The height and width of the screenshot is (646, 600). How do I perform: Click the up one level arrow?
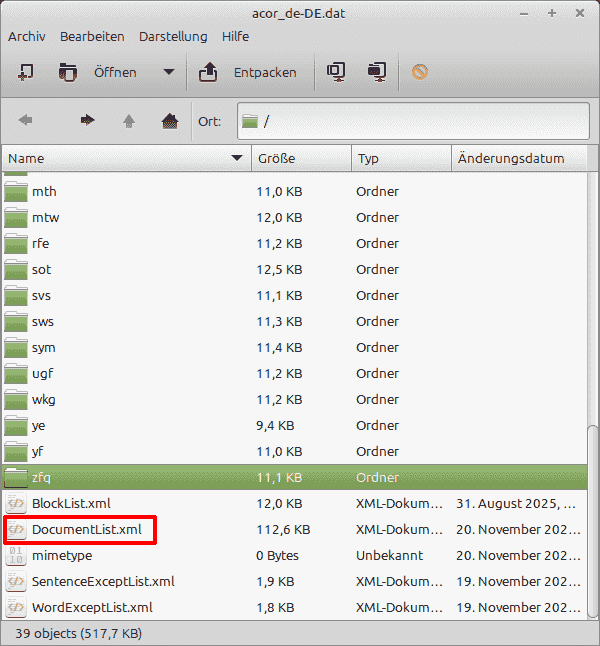(x=128, y=121)
